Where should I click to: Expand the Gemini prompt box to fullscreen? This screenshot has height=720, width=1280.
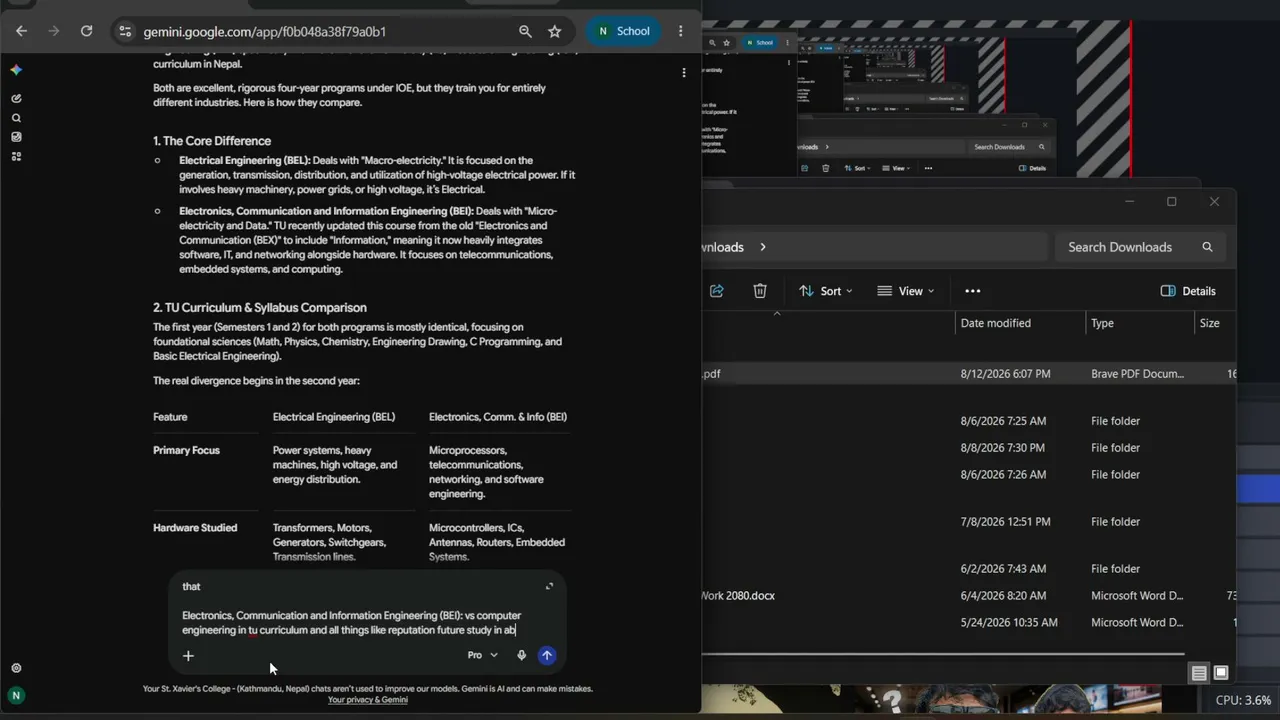[549, 586]
